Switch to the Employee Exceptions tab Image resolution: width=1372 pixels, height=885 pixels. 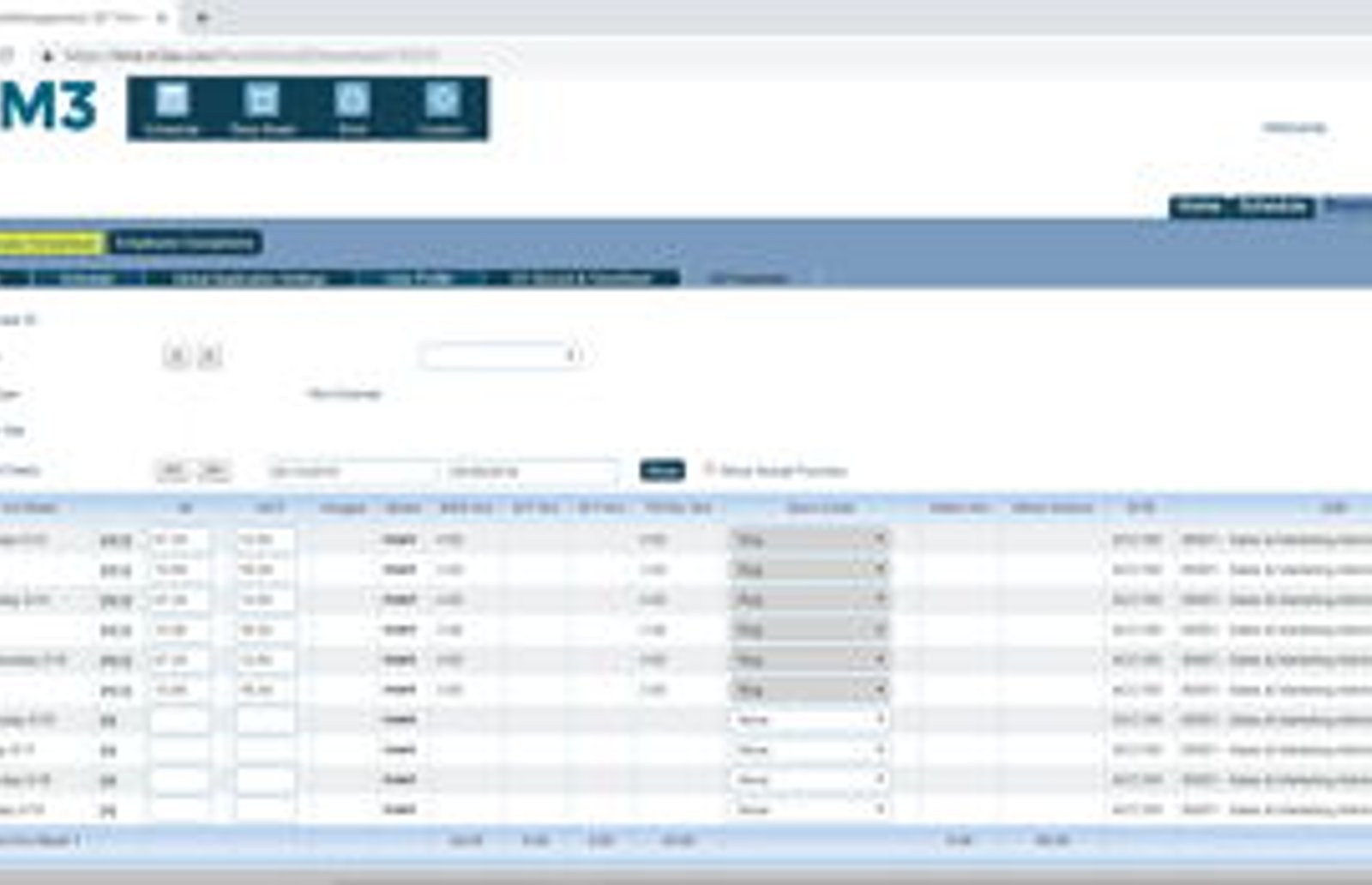[185, 244]
